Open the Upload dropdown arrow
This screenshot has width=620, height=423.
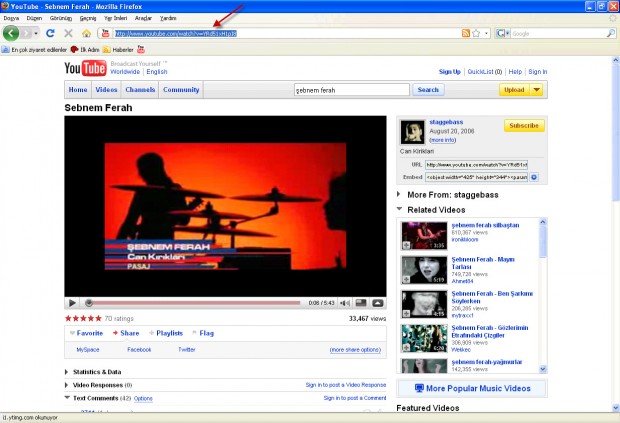(x=537, y=90)
